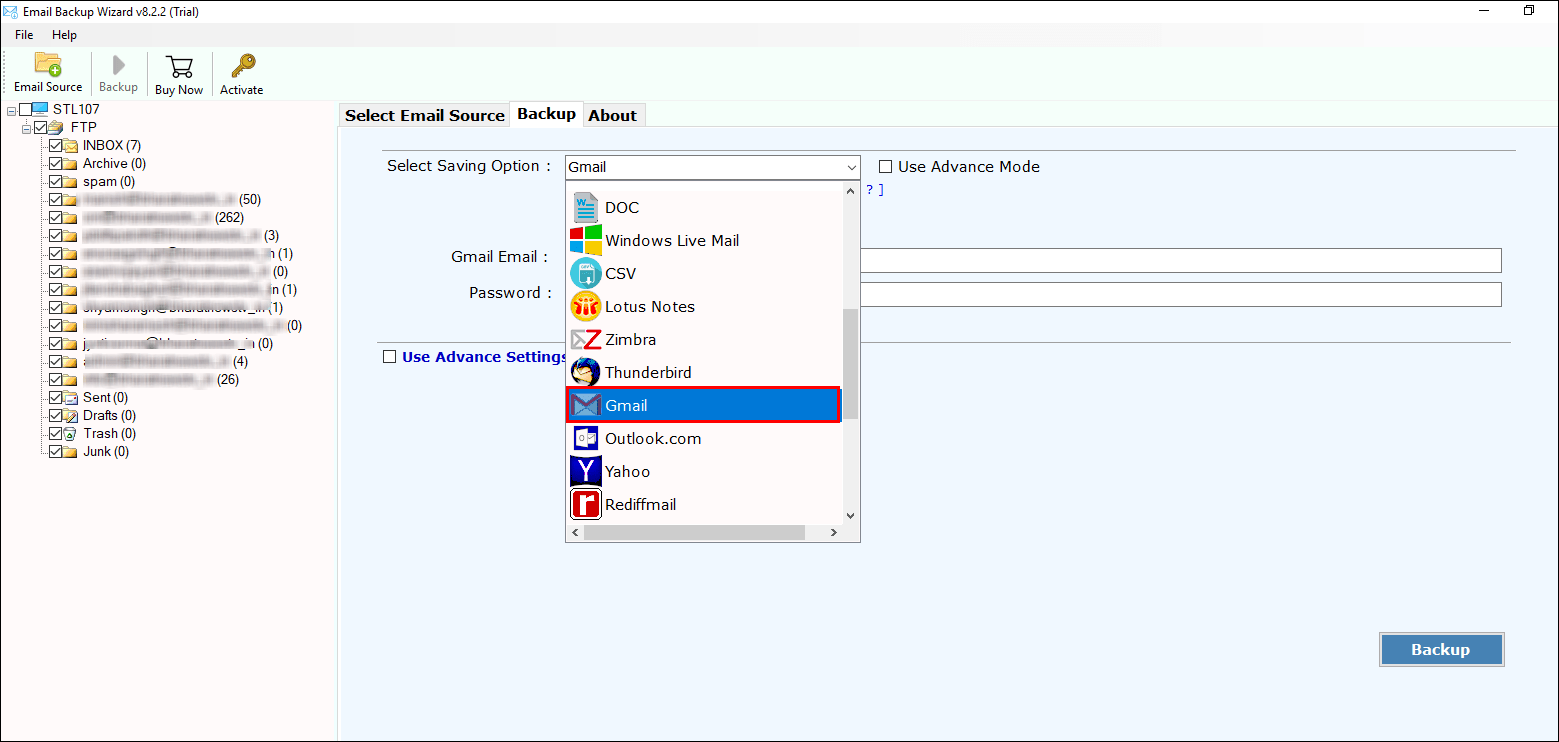The image size is (1559, 742).
Task: Choose the highlighted Gmail option in the list
Action: [704, 405]
